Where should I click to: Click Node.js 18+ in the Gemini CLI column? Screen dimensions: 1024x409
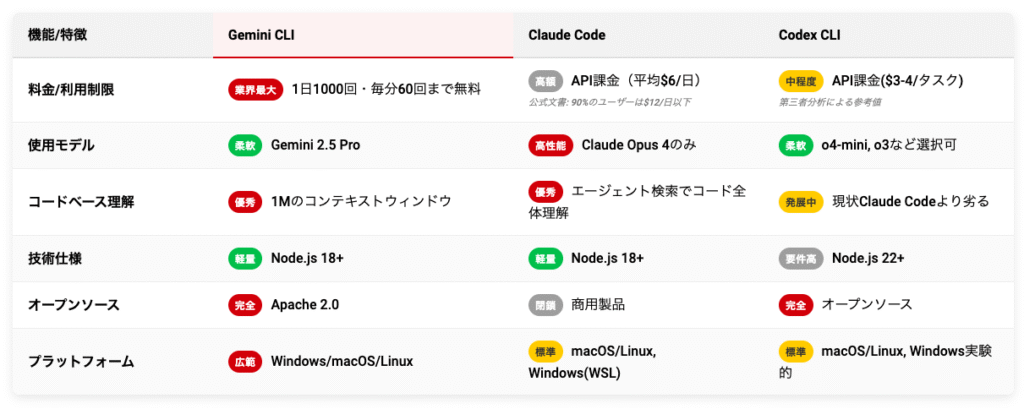tap(307, 259)
